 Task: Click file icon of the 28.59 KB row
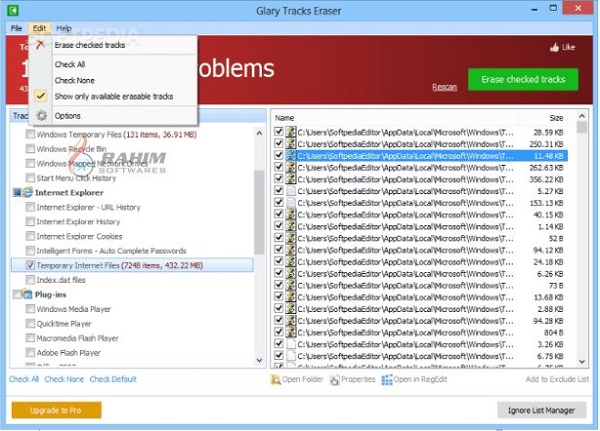coord(291,132)
